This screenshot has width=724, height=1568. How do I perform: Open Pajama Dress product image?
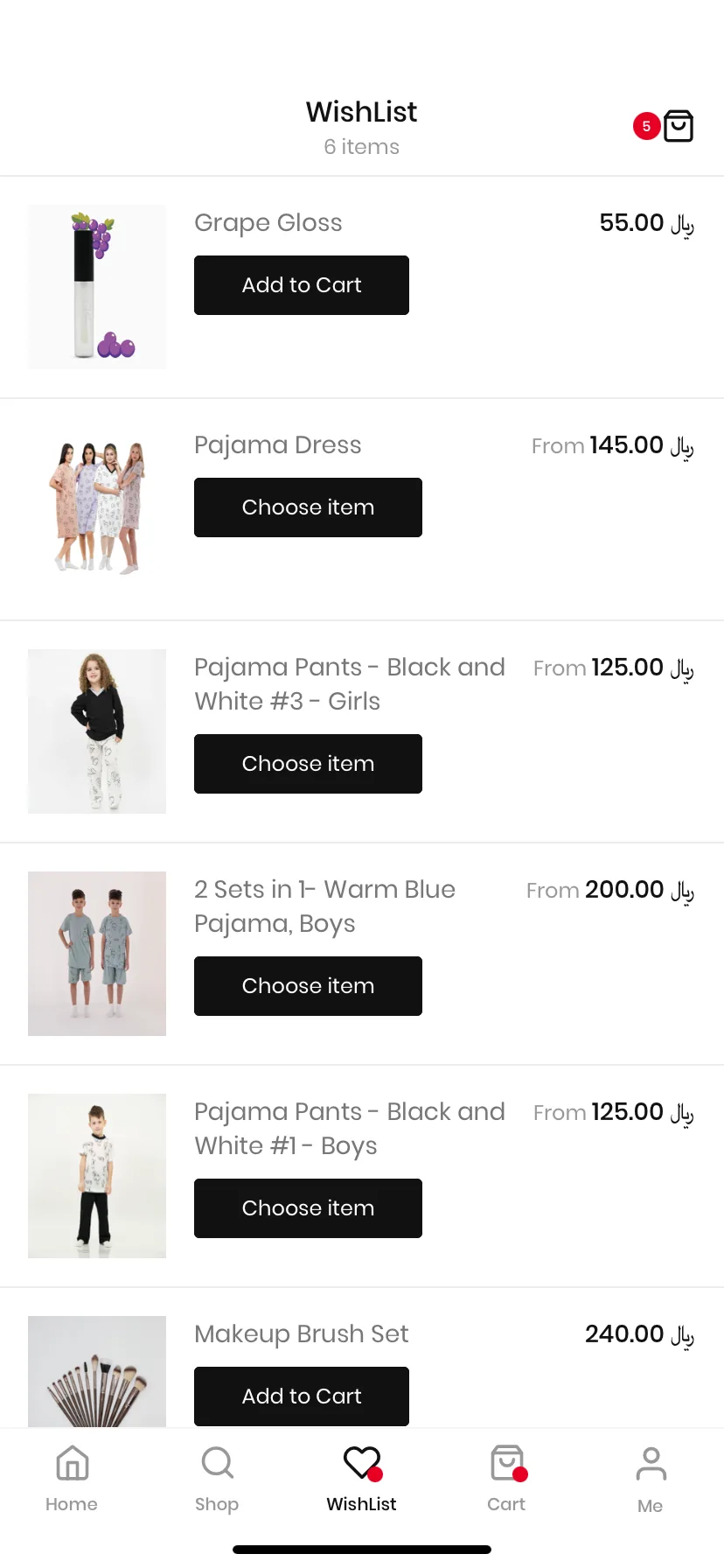click(x=97, y=509)
